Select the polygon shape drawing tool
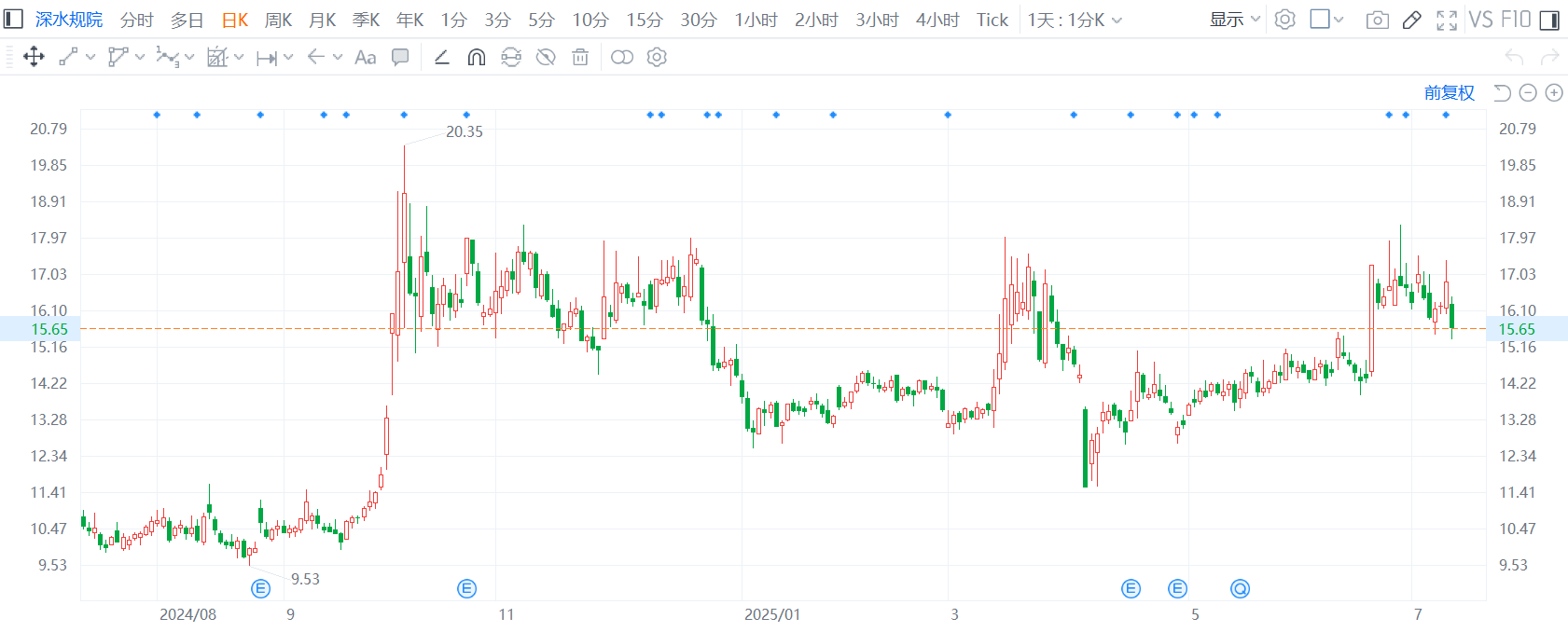 pos(118,57)
